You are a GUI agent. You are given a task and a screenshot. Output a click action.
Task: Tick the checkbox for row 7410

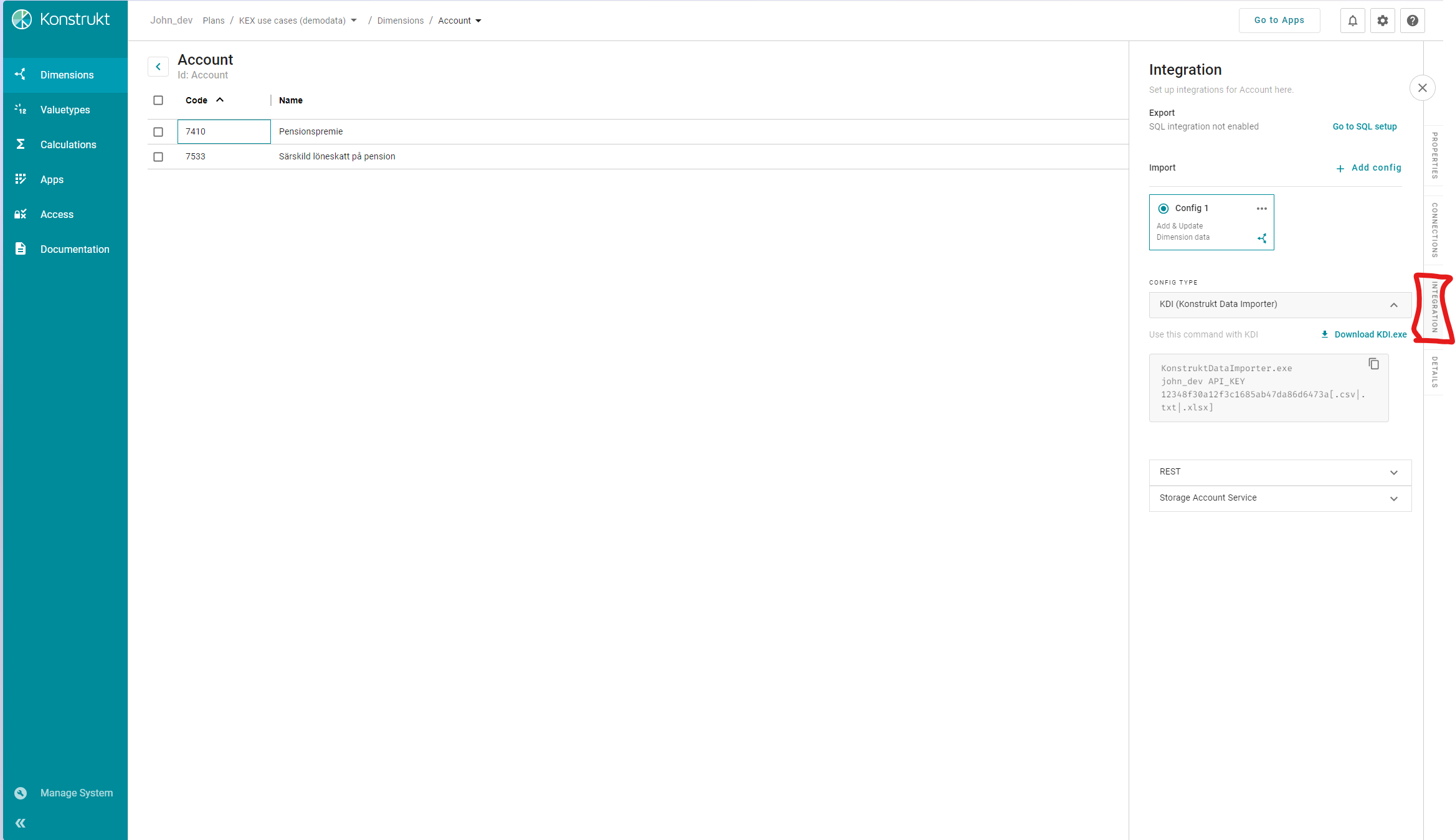(x=158, y=132)
